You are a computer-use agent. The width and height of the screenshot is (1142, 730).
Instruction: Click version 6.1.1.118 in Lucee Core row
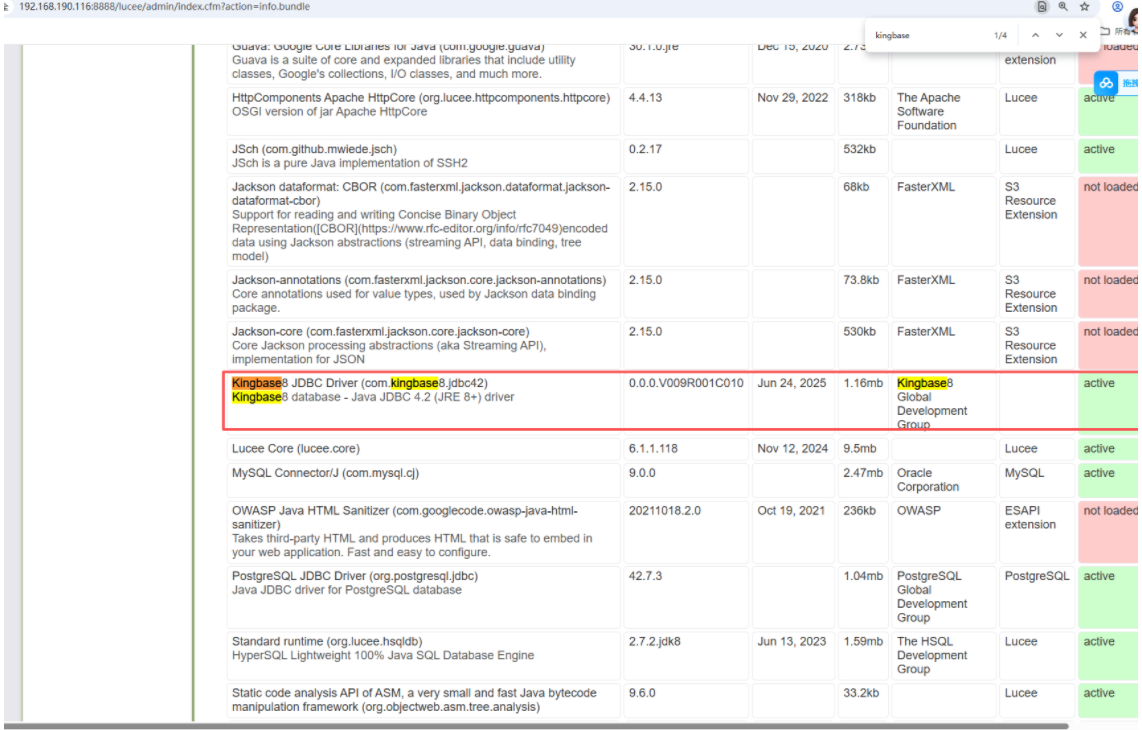(653, 449)
